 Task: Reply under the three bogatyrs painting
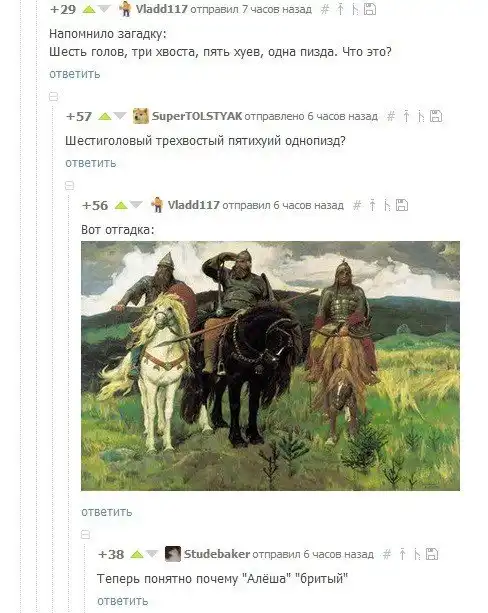point(107,512)
